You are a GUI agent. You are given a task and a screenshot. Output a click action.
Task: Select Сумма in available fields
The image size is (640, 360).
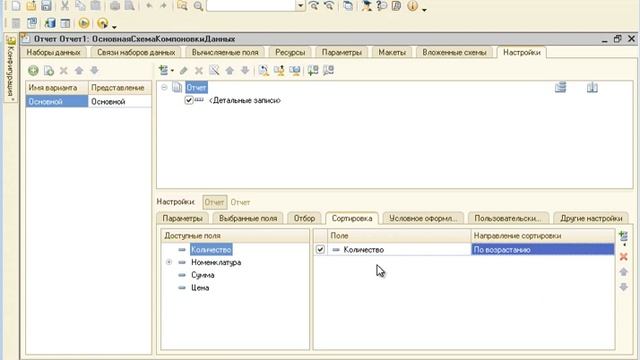click(203, 275)
